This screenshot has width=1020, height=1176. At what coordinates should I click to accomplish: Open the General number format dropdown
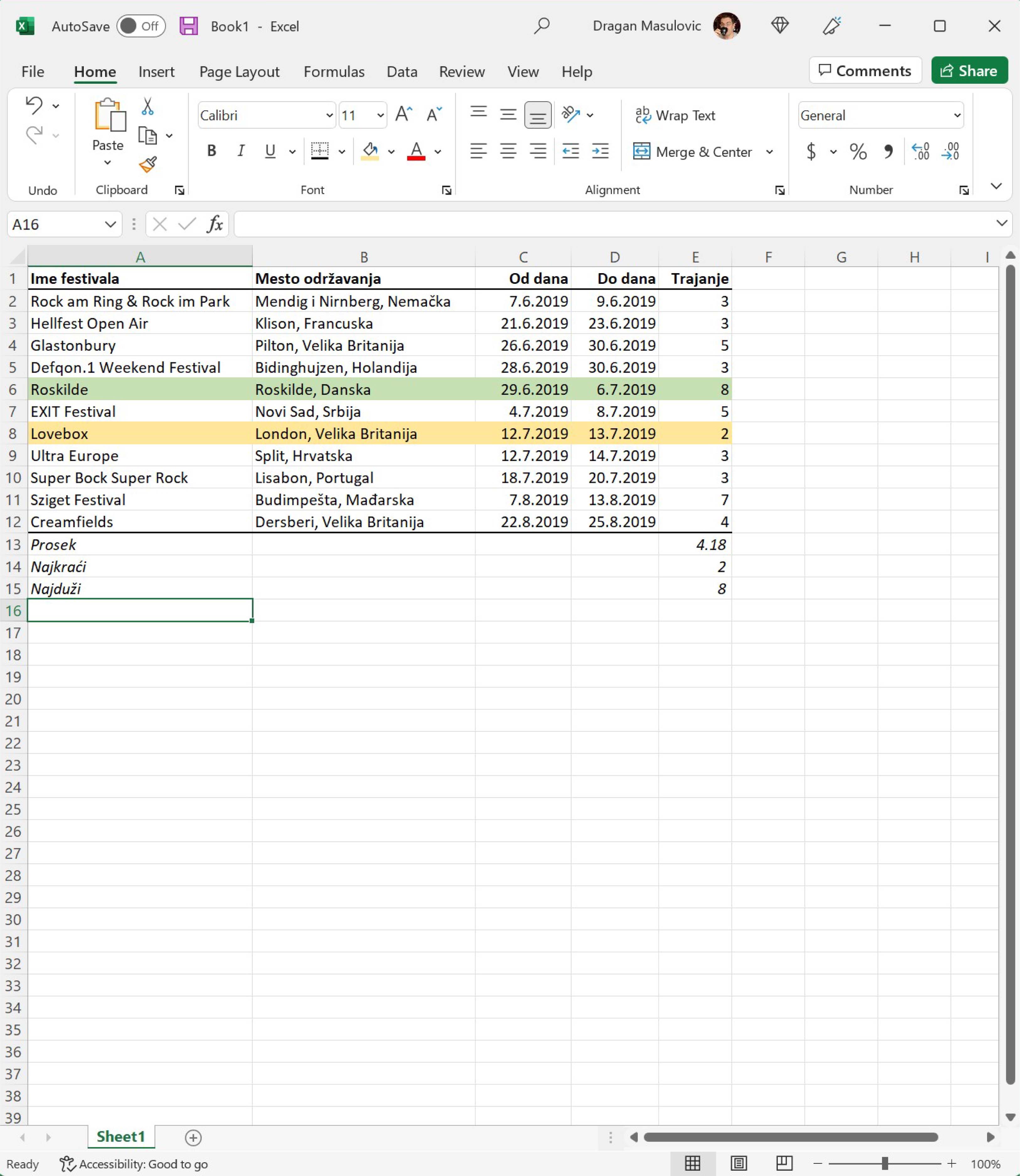pyautogui.click(x=957, y=115)
